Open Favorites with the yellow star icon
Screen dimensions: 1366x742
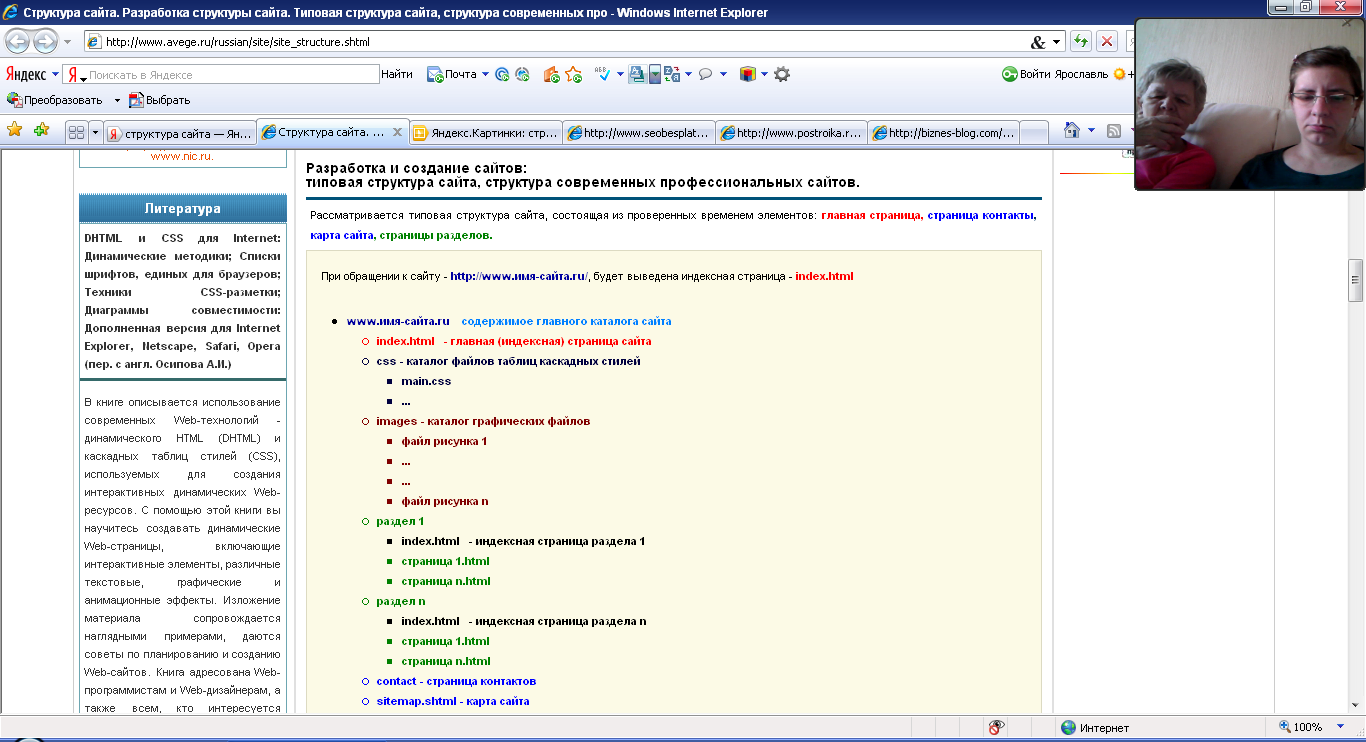coord(14,130)
